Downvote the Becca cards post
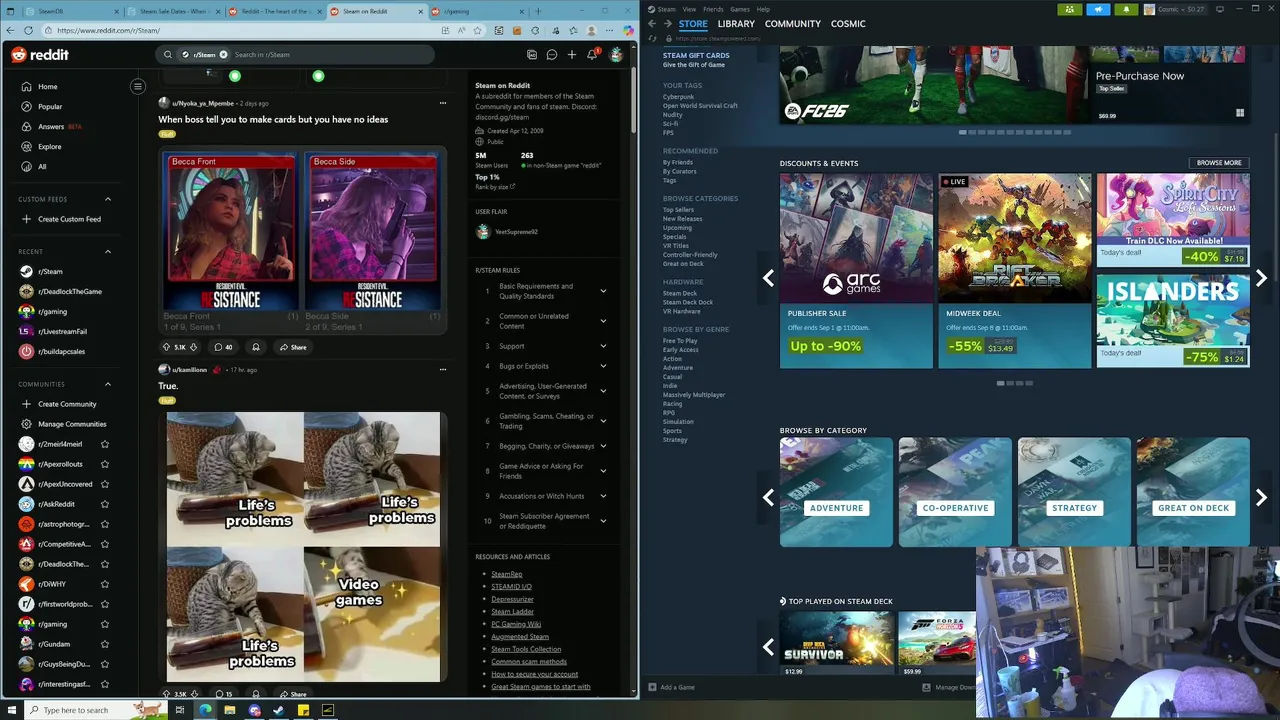 click(x=193, y=347)
